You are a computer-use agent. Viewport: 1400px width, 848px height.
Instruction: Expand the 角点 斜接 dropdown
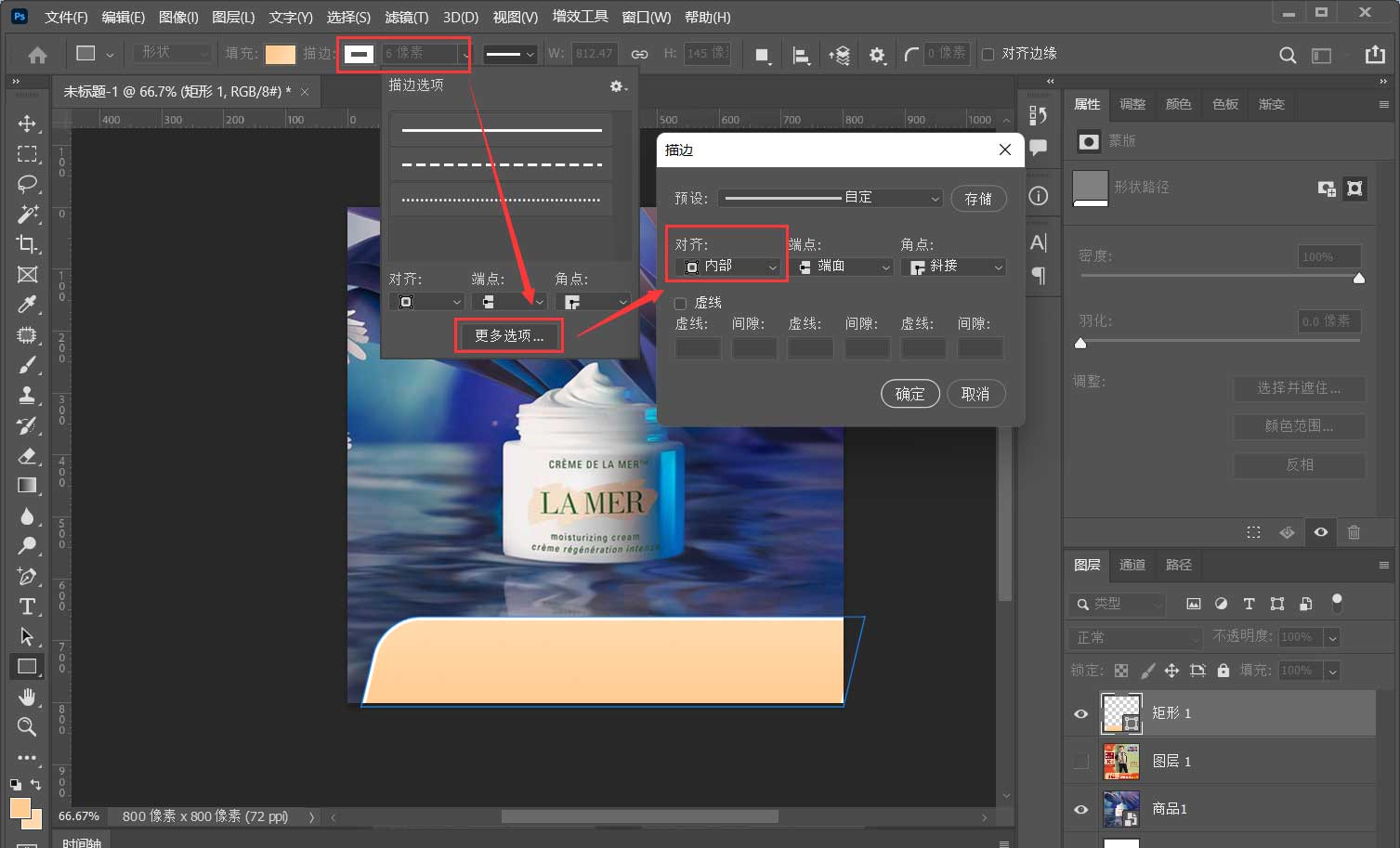point(955,267)
